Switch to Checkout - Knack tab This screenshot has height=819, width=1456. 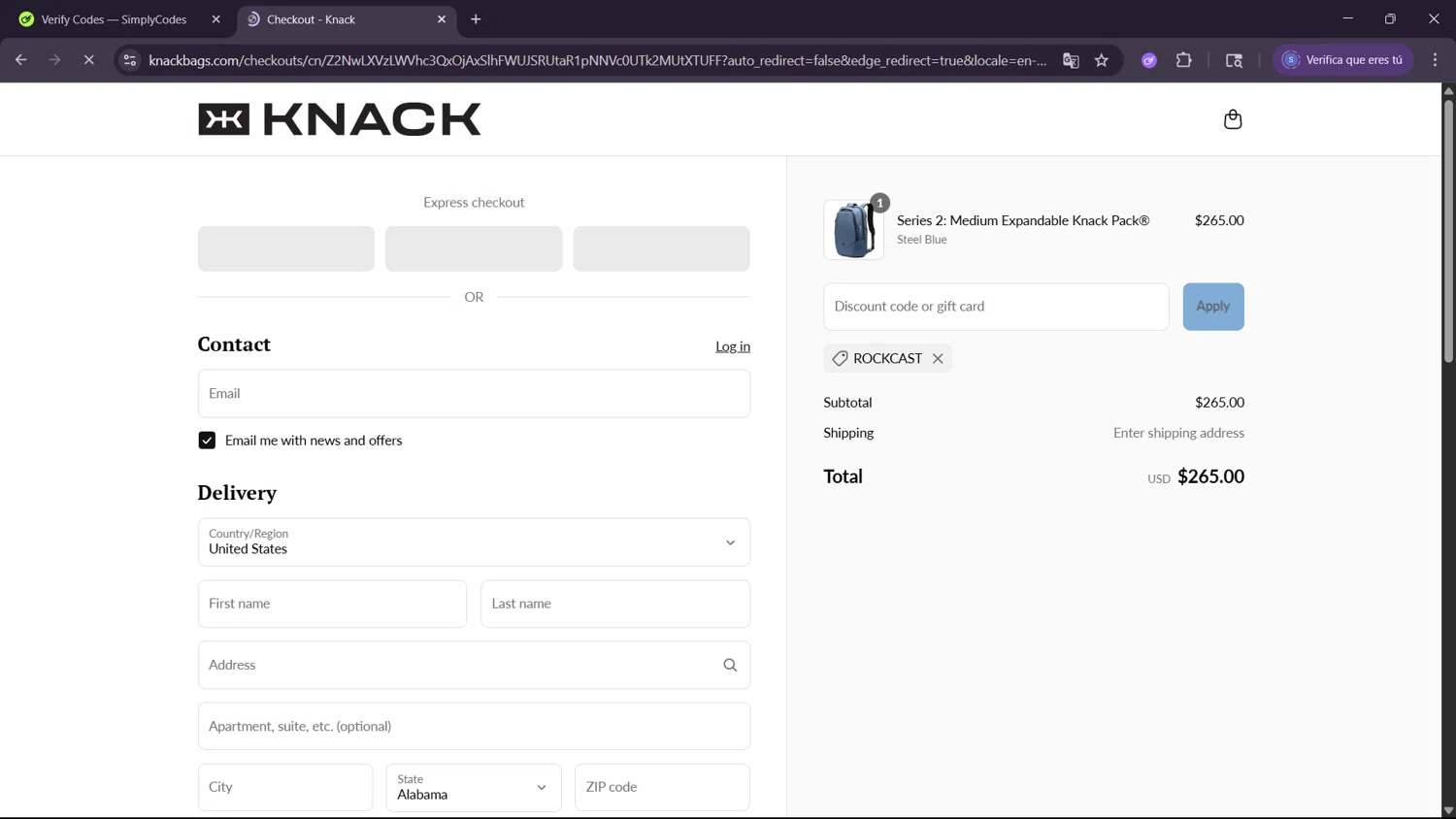347,19
